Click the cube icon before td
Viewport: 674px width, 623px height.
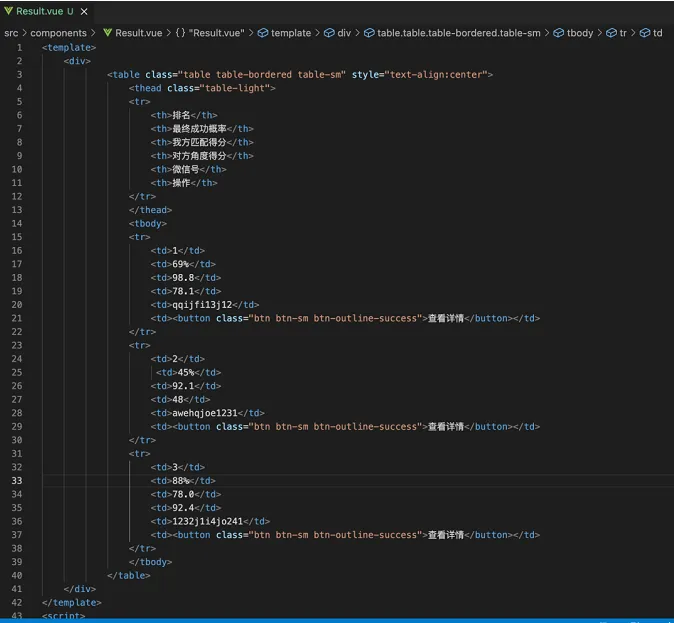coord(645,33)
